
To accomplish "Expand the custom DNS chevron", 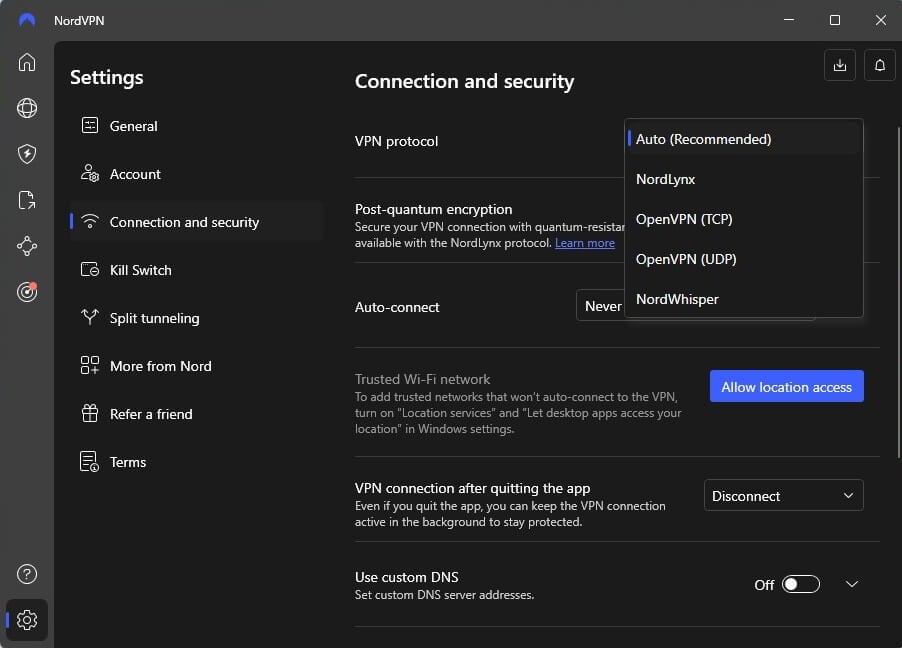I will [852, 584].
